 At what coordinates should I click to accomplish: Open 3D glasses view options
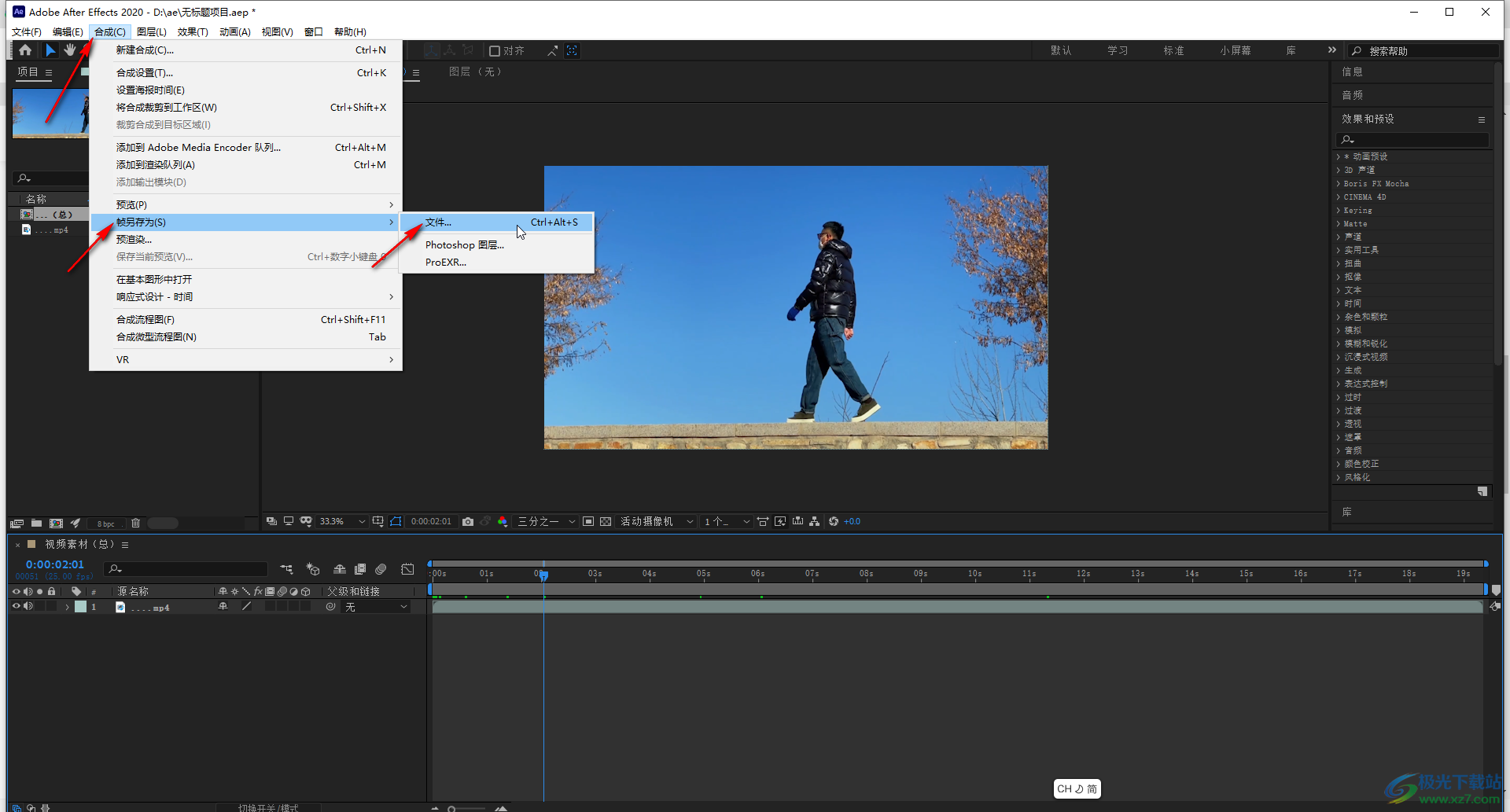click(x=306, y=521)
